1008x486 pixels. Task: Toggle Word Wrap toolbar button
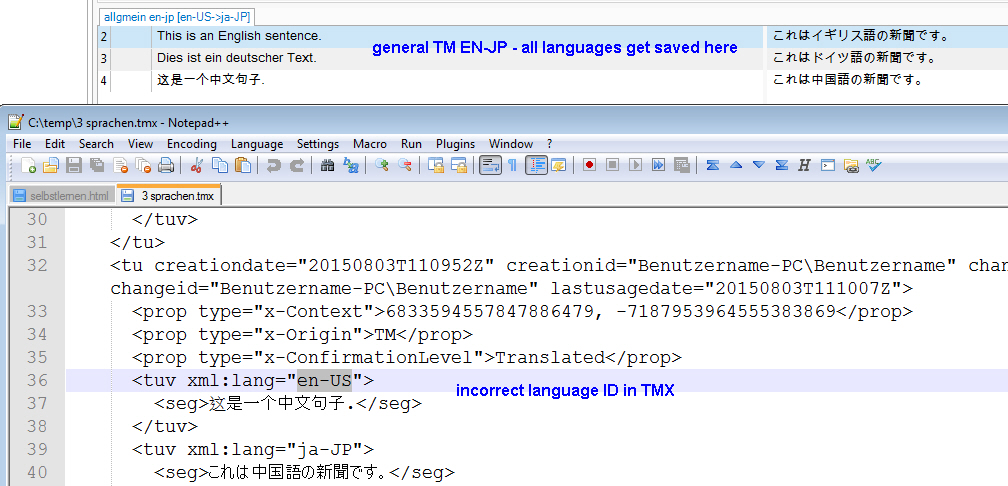click(x=490, y=166)
